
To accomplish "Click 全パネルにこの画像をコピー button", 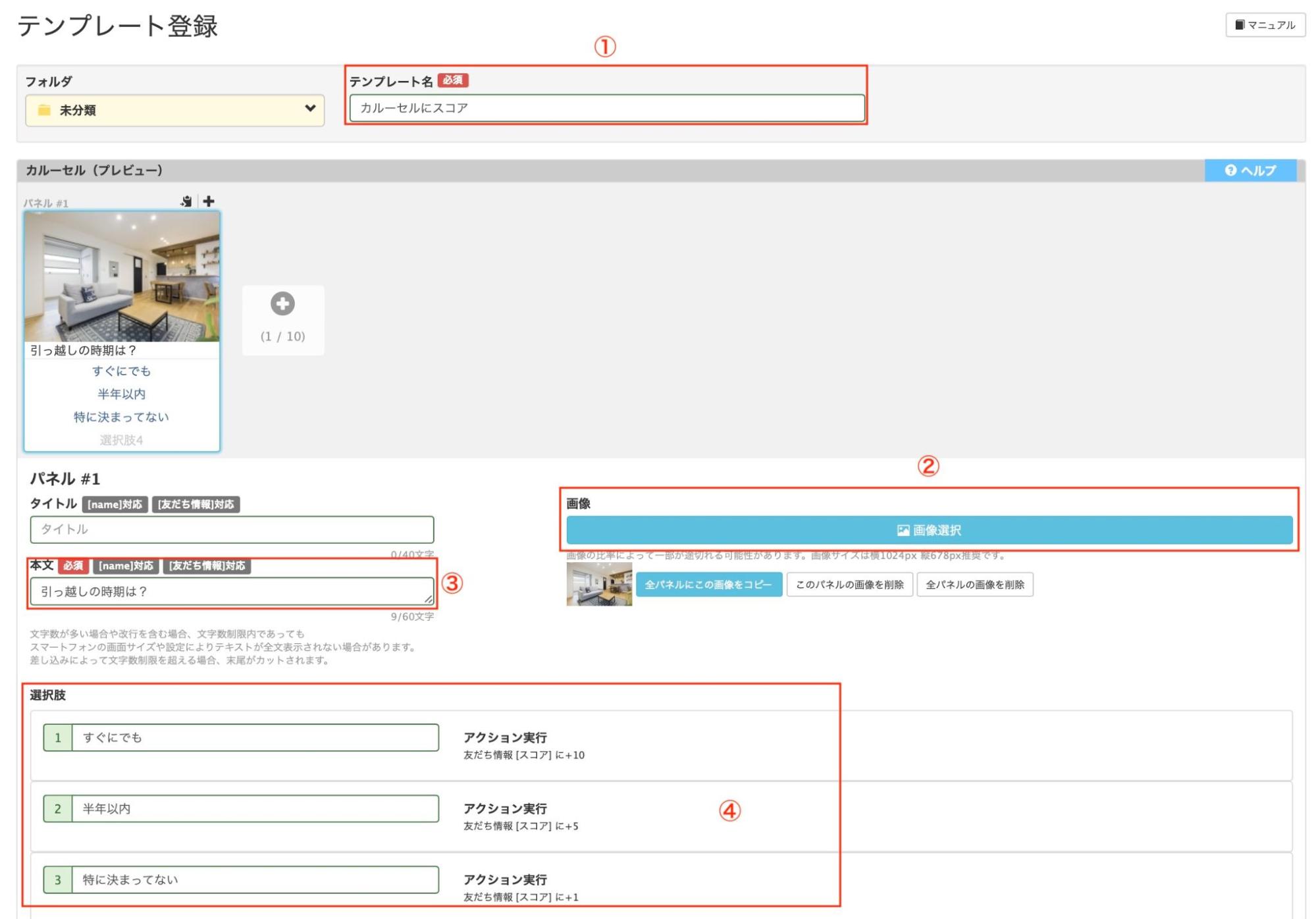I will pyautogui.click(x=708, y=585).
